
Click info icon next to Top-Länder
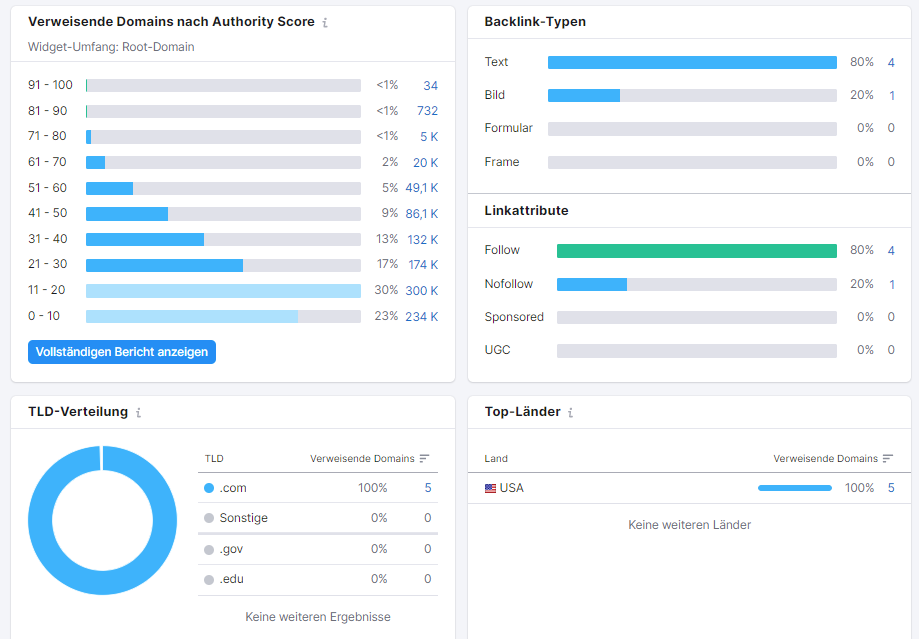[570, 412]
